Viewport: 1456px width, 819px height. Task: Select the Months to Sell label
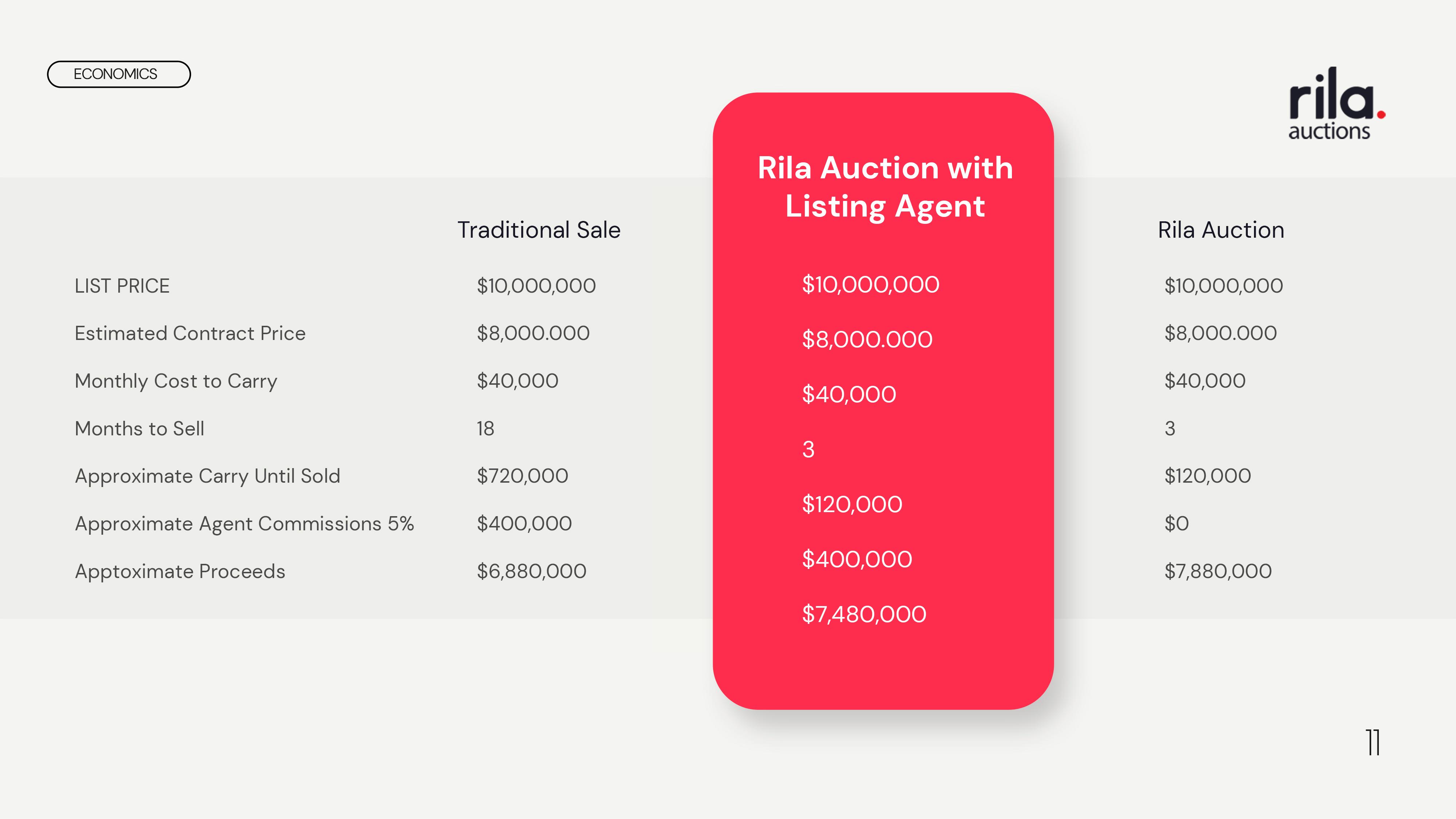click(139, 428)
